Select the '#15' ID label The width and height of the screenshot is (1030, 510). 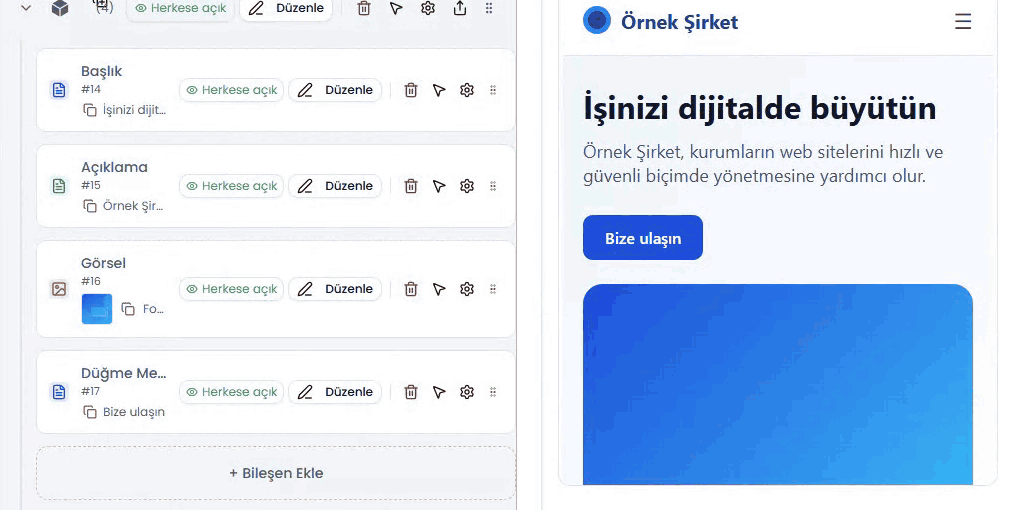pos(91,185)
